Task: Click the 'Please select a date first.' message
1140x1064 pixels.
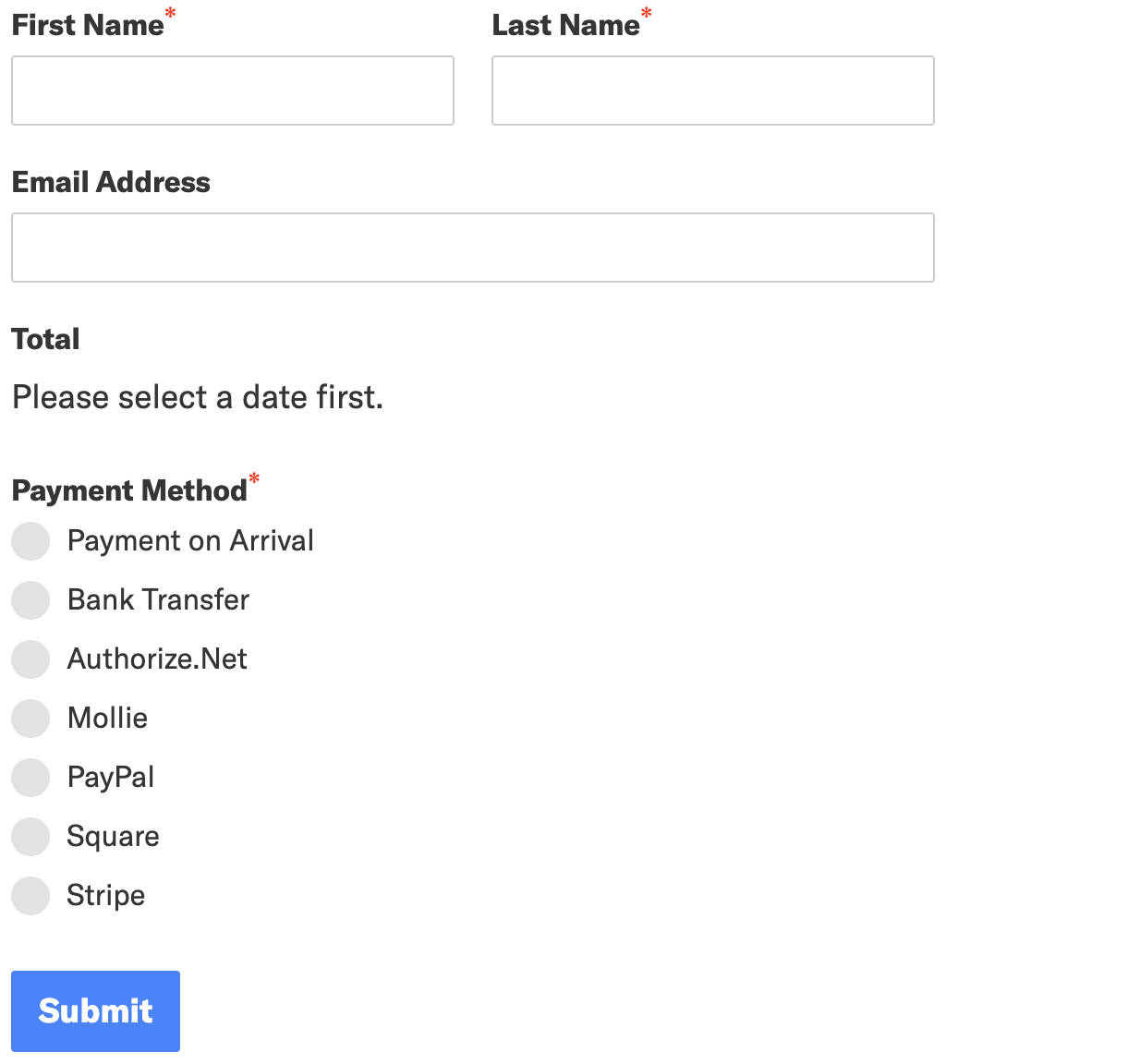Action: pos(198,397)
